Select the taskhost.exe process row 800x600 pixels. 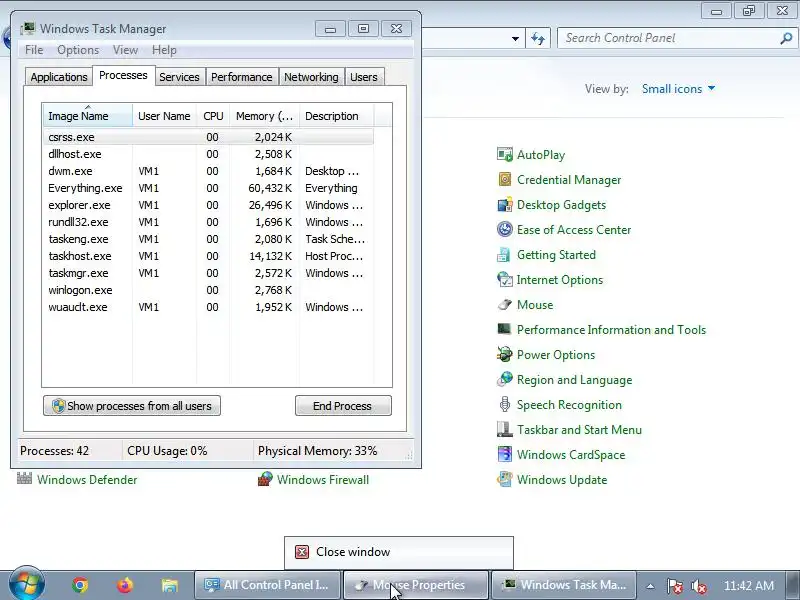[x=208, y=256]
